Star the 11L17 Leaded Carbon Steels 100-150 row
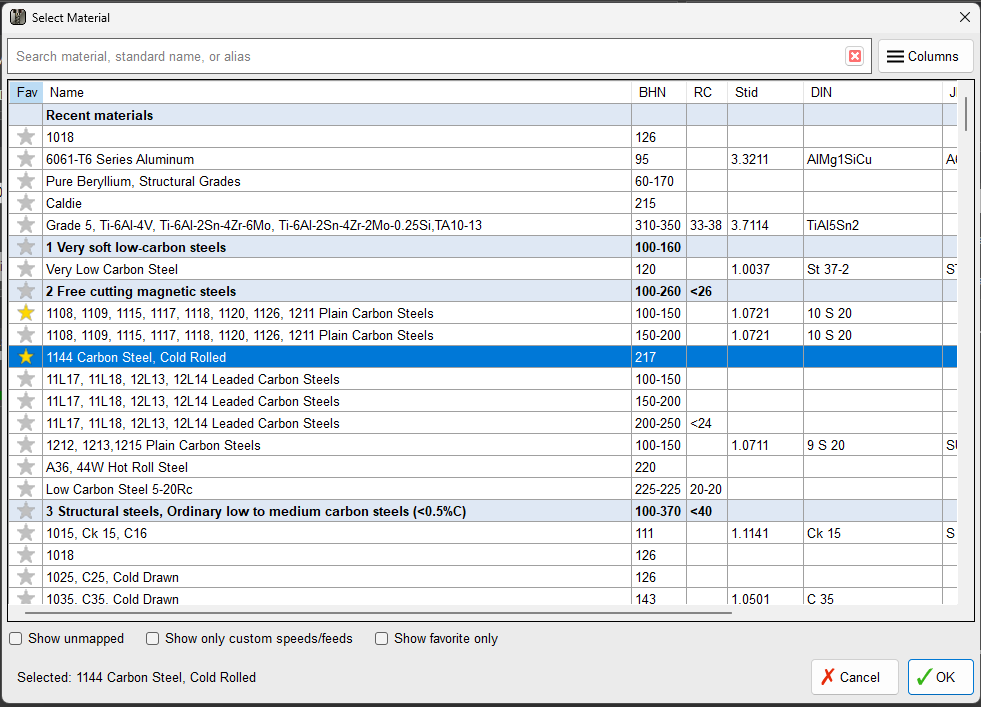Screen dimensions: 981x707 pos(26,379)
